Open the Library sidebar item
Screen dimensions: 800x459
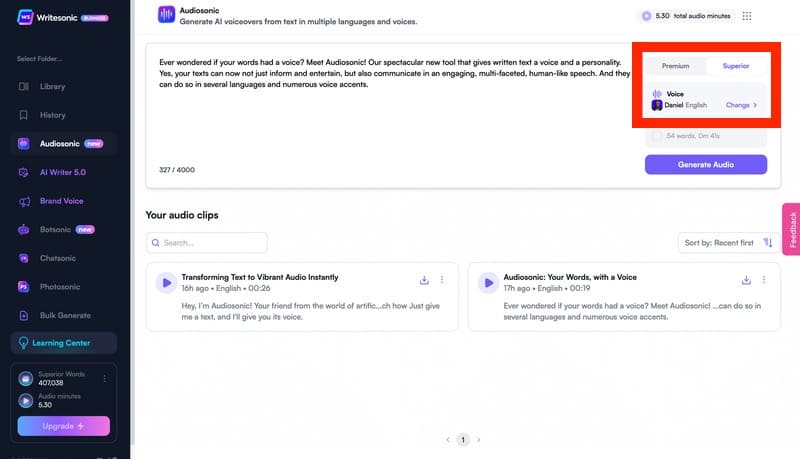click(64, 87)
